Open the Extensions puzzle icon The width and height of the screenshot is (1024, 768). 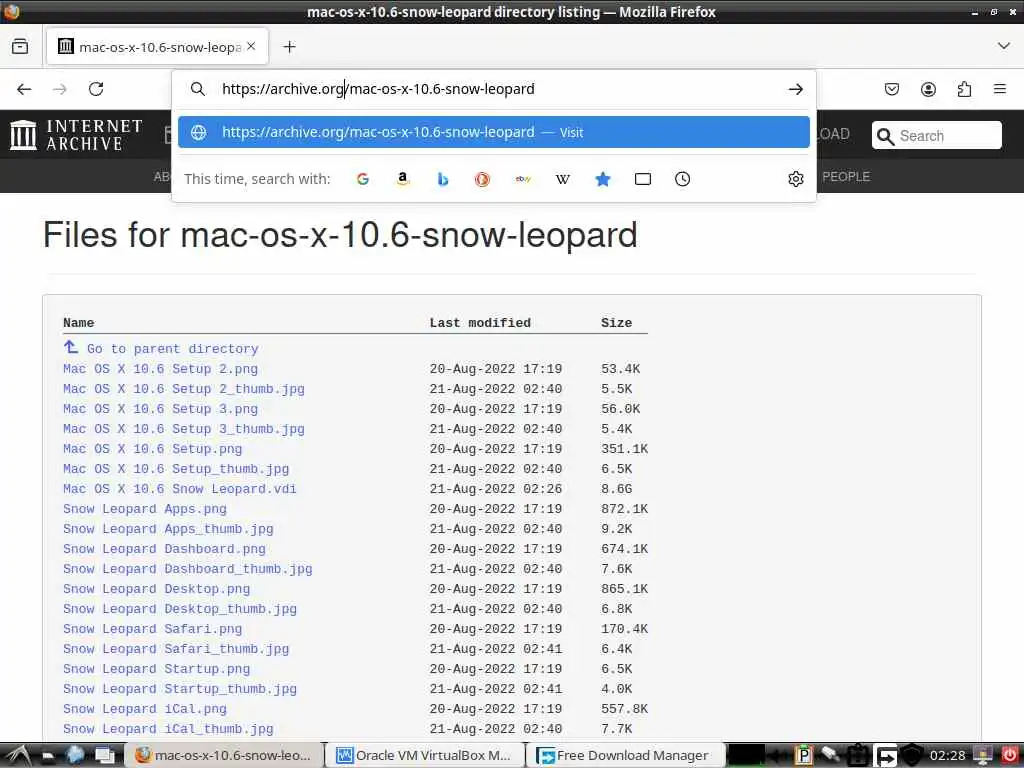(964, 89)
